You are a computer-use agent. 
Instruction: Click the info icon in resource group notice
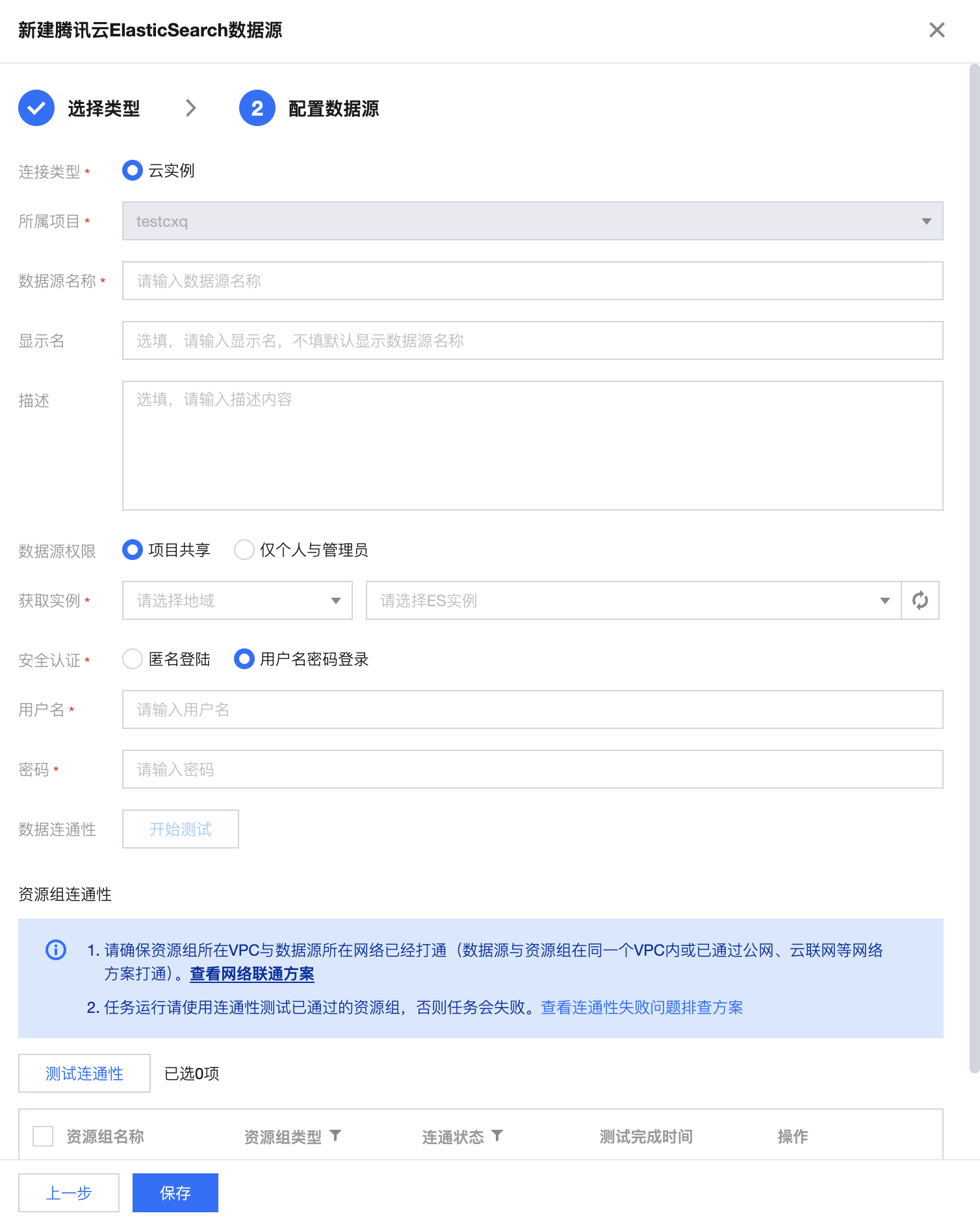[56, 950]
